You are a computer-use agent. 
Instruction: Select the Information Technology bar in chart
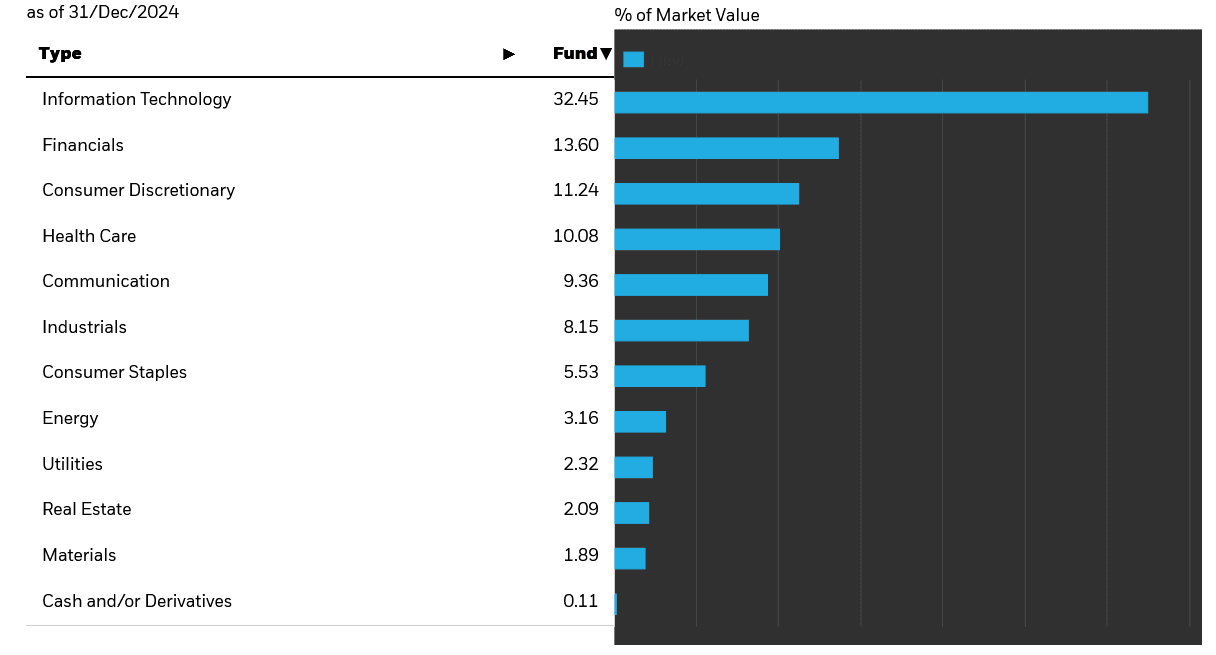[880, 102]
